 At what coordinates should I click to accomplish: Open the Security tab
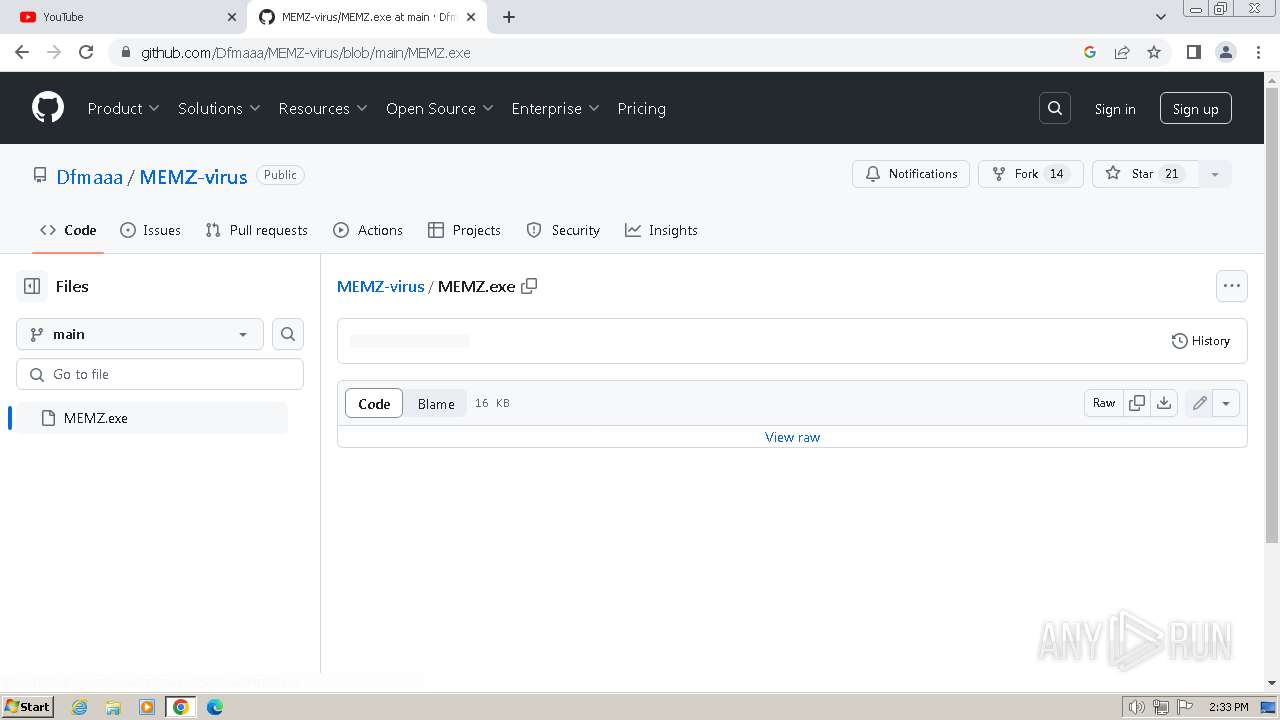(x=563, y=230)
